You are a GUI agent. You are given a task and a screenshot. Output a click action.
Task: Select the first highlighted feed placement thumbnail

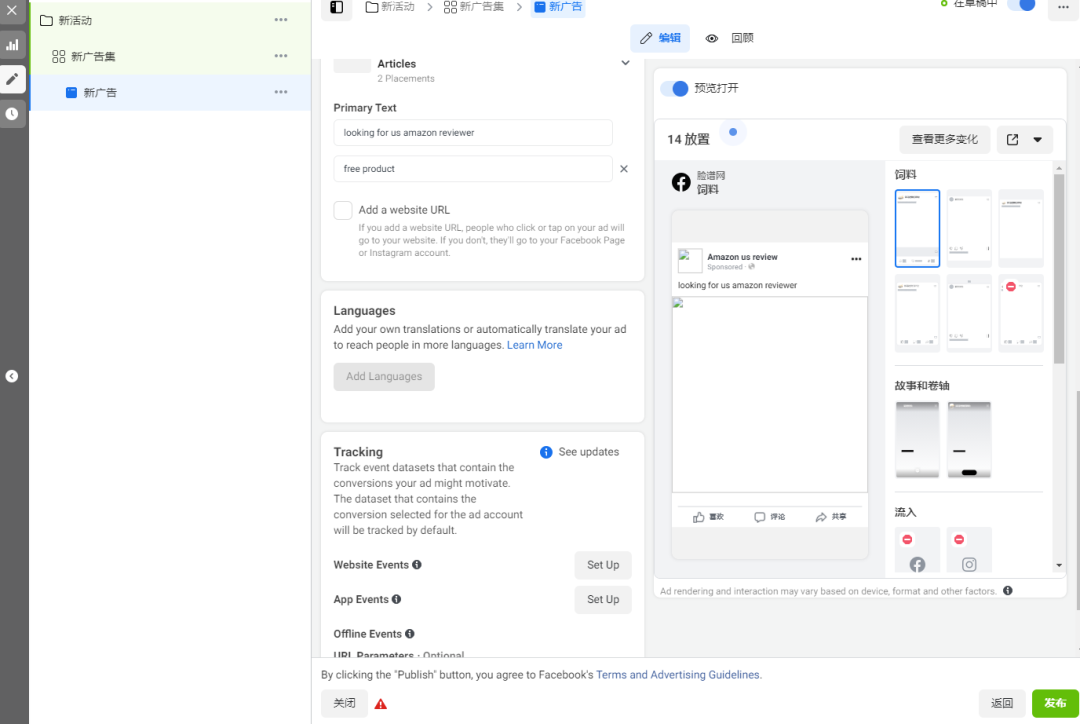pyautogui.click(x=917, y=229)
